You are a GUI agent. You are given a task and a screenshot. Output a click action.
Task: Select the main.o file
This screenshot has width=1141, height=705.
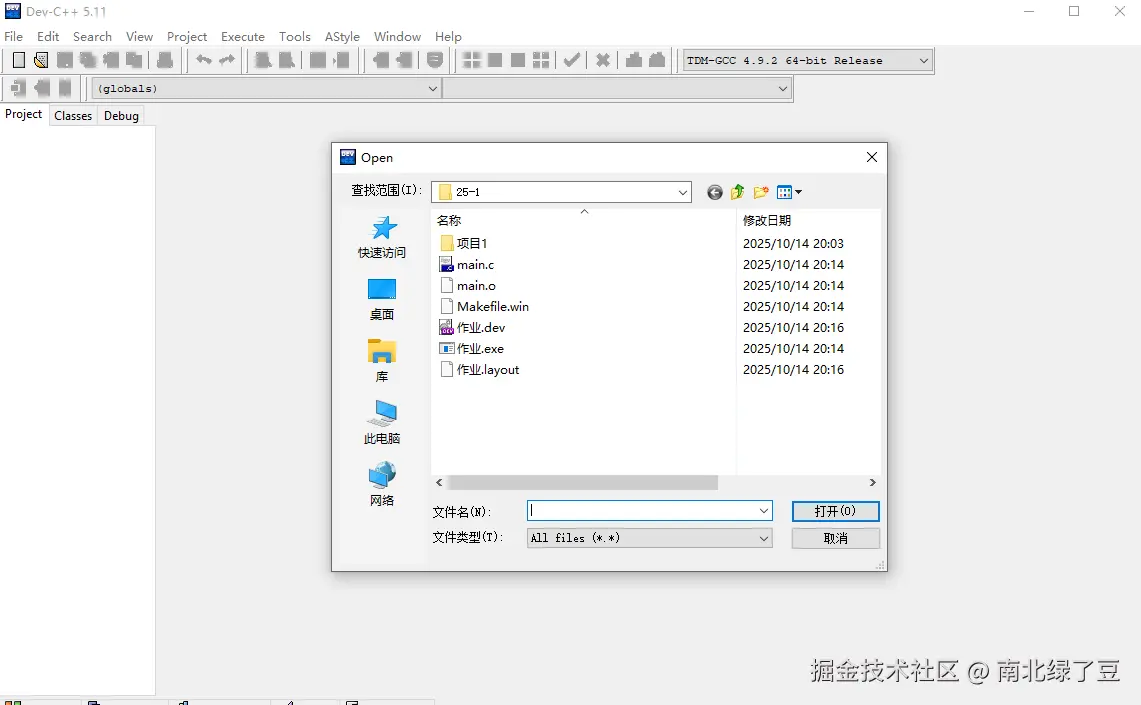point(468,285)
